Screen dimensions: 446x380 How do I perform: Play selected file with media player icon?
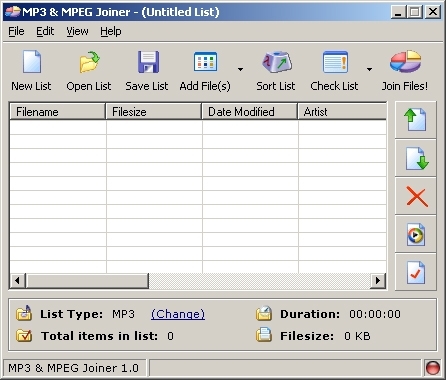[415, 234]
